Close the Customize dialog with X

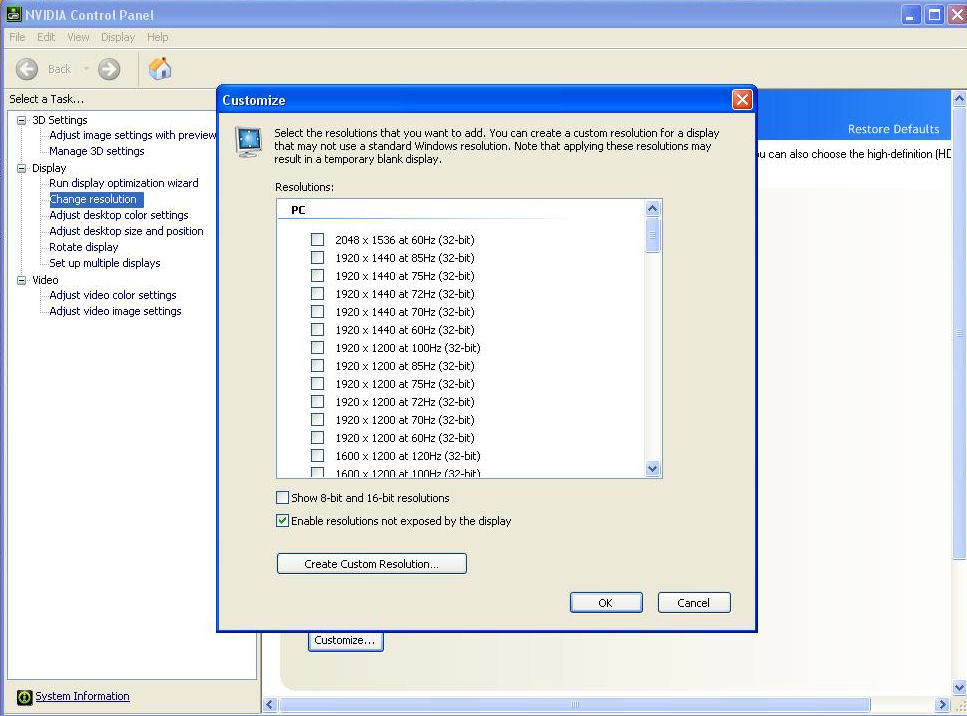point(741,100)
